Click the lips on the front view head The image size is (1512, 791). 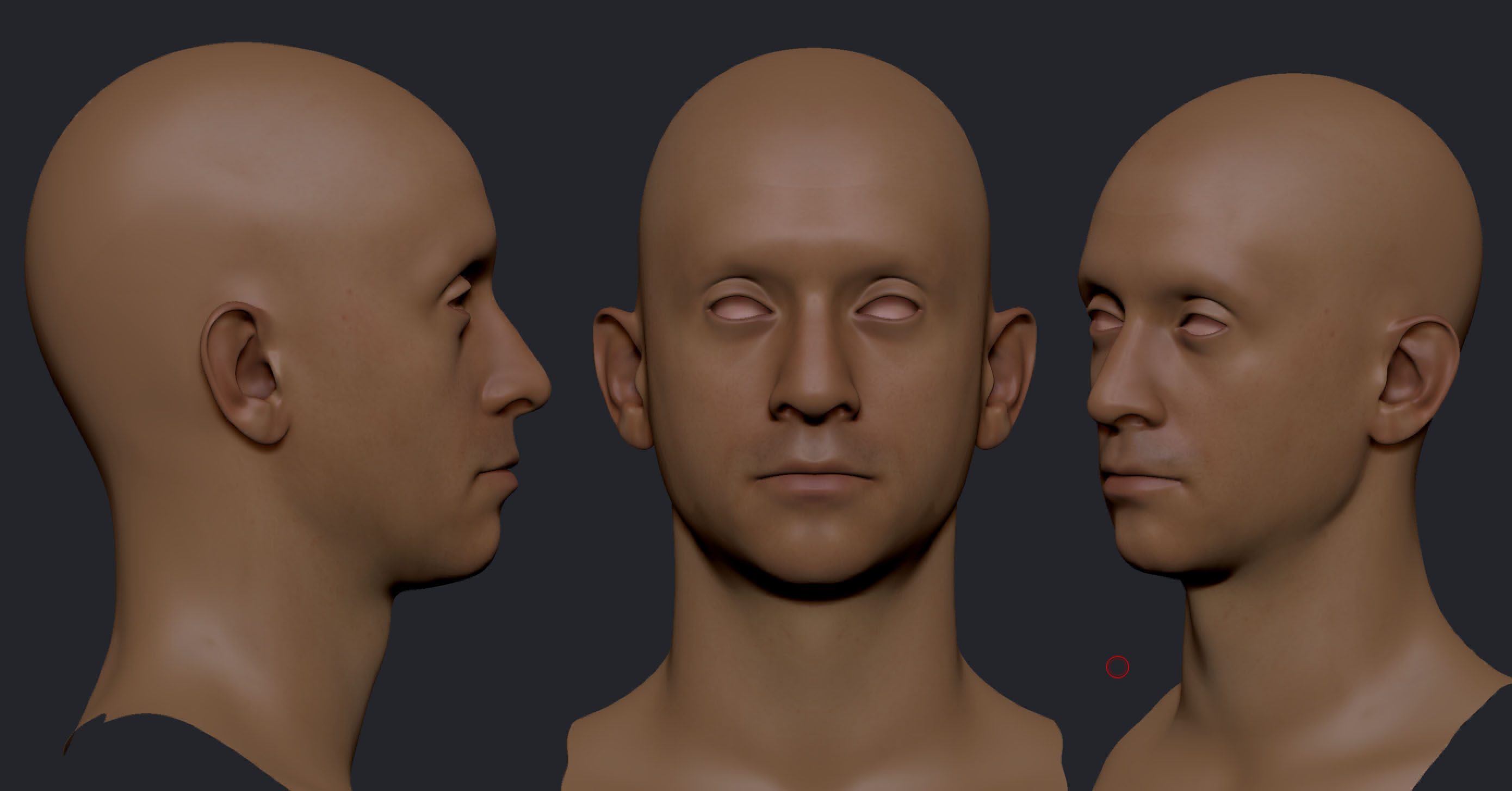click(815, 478)
